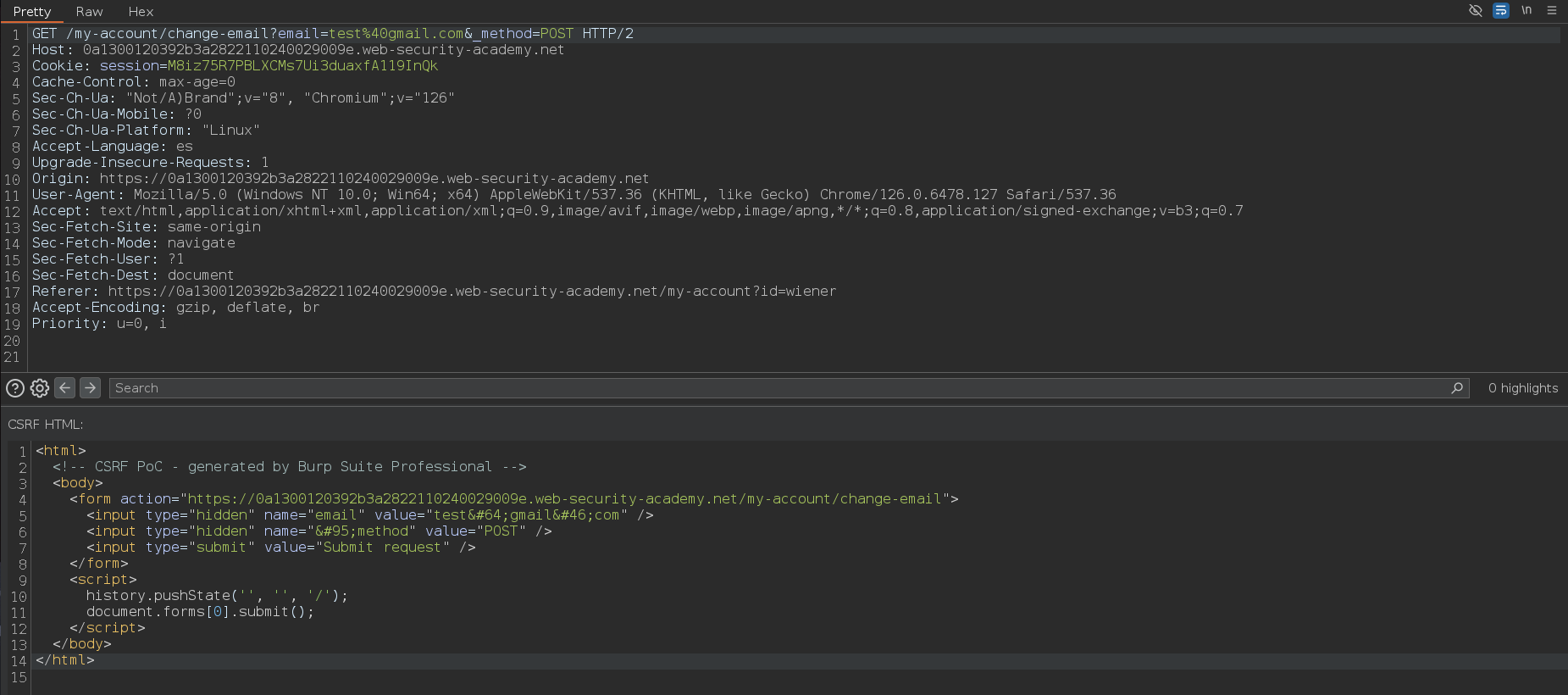1568x695 pixels.
Task: Click the '0 highlights' label
Action: (1523, 388)
